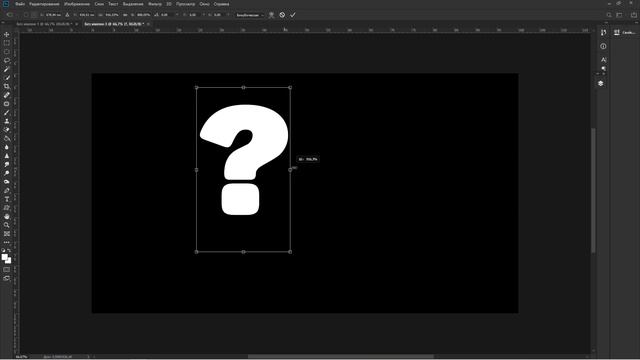Click the X position field
640x360 pixels.
pos(52,15)
